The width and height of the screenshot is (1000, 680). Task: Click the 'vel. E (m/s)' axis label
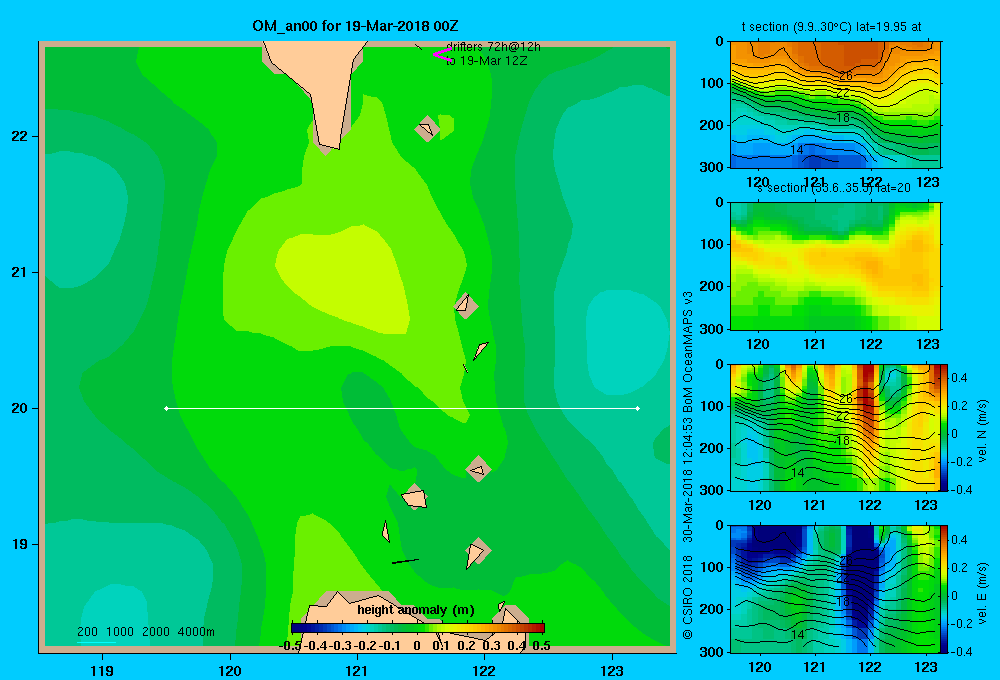pyautogui.click(x=982, y=593)
